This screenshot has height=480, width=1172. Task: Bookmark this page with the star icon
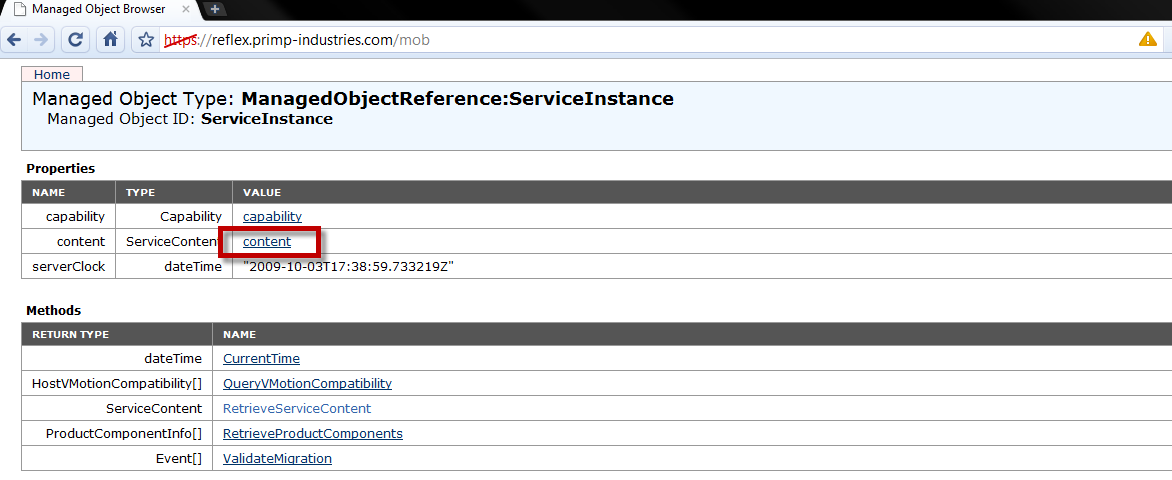146,40
